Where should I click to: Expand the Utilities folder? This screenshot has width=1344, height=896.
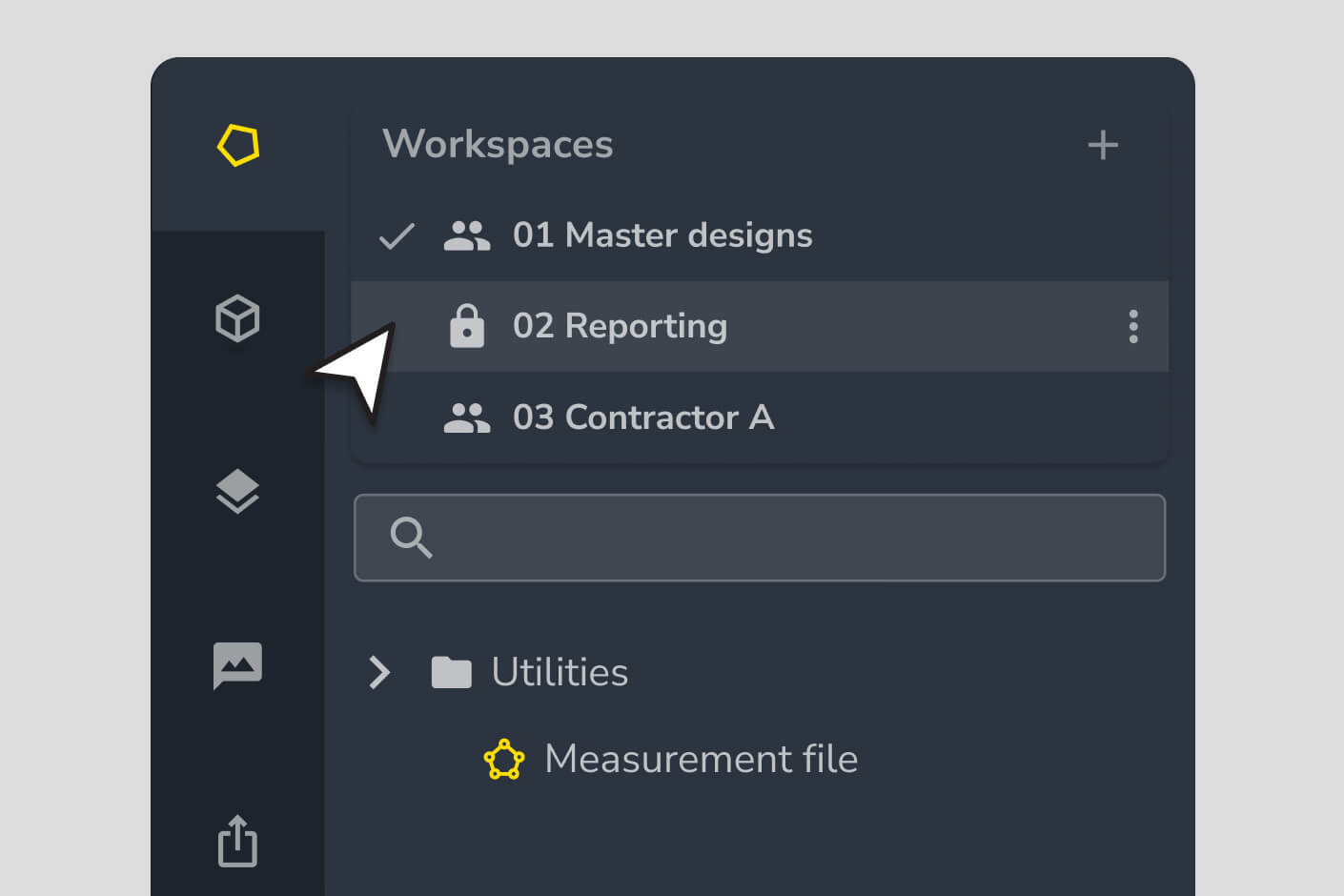pyautogui.click(x=379, y=672)
